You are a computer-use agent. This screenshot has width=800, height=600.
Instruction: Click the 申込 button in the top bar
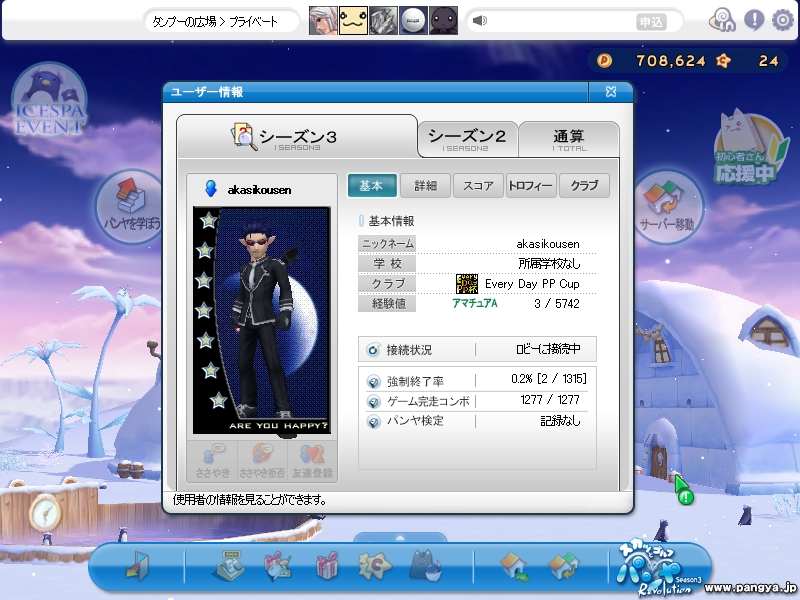coord(652,22)
